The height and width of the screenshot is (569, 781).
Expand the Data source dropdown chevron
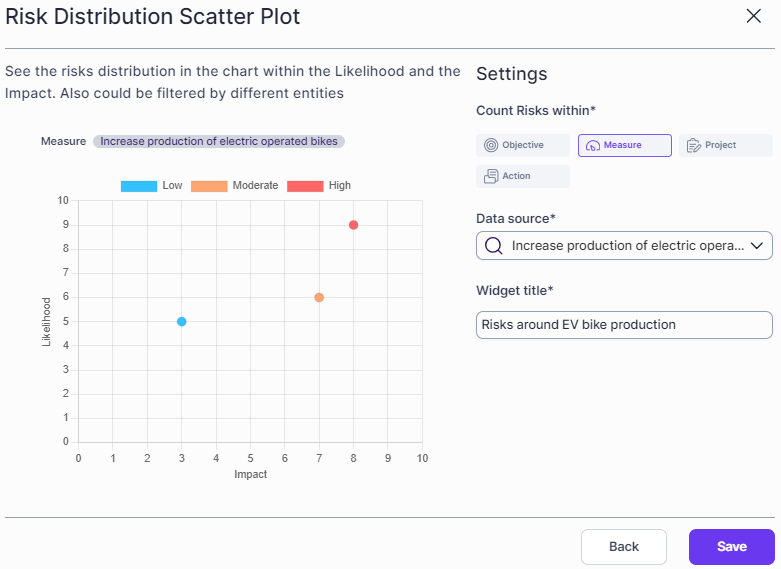(757, 245)
